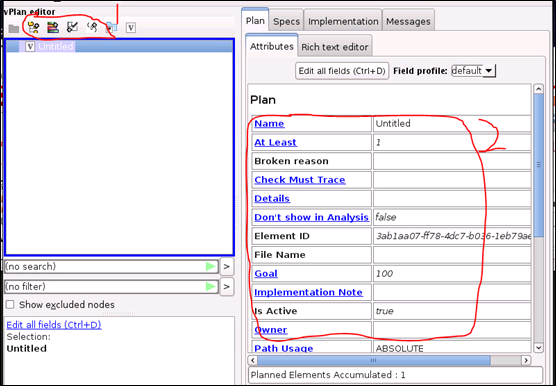This screenshot has width=556, height=386.
Task: Click the blue folder toolbar icon
Action: tap(111, 28)
